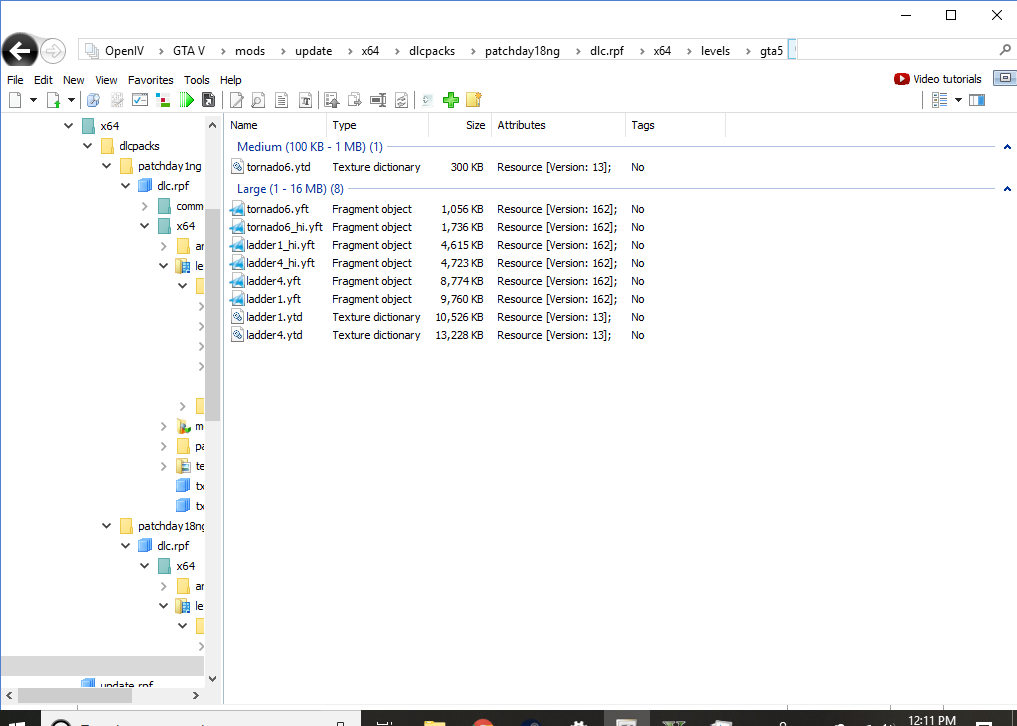This screenshot has width=1017, height=726.
Task: Open the Tools menu
Action: click(197, 80)
